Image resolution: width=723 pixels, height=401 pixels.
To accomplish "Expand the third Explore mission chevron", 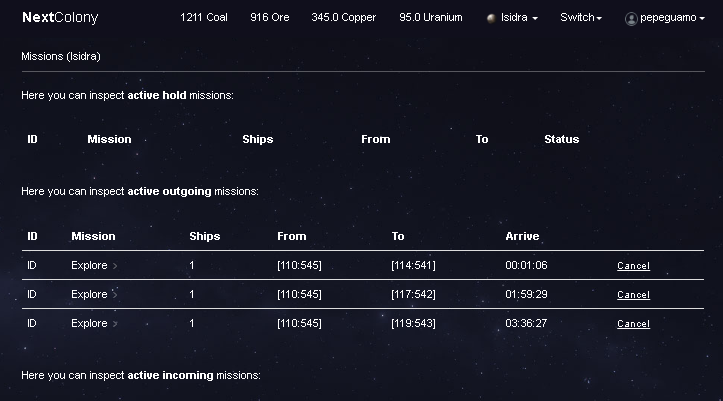I will click(x=115, y=324).
